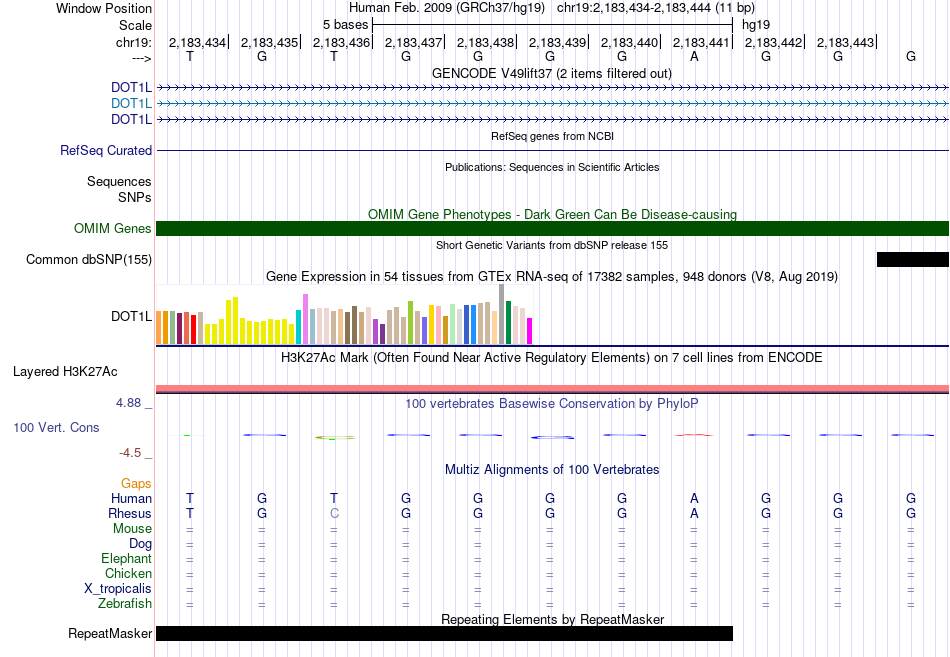This screenshot has height=657, width=950.
Task: Click the Mouse alignment row label
Action: (x=132, y=529)
